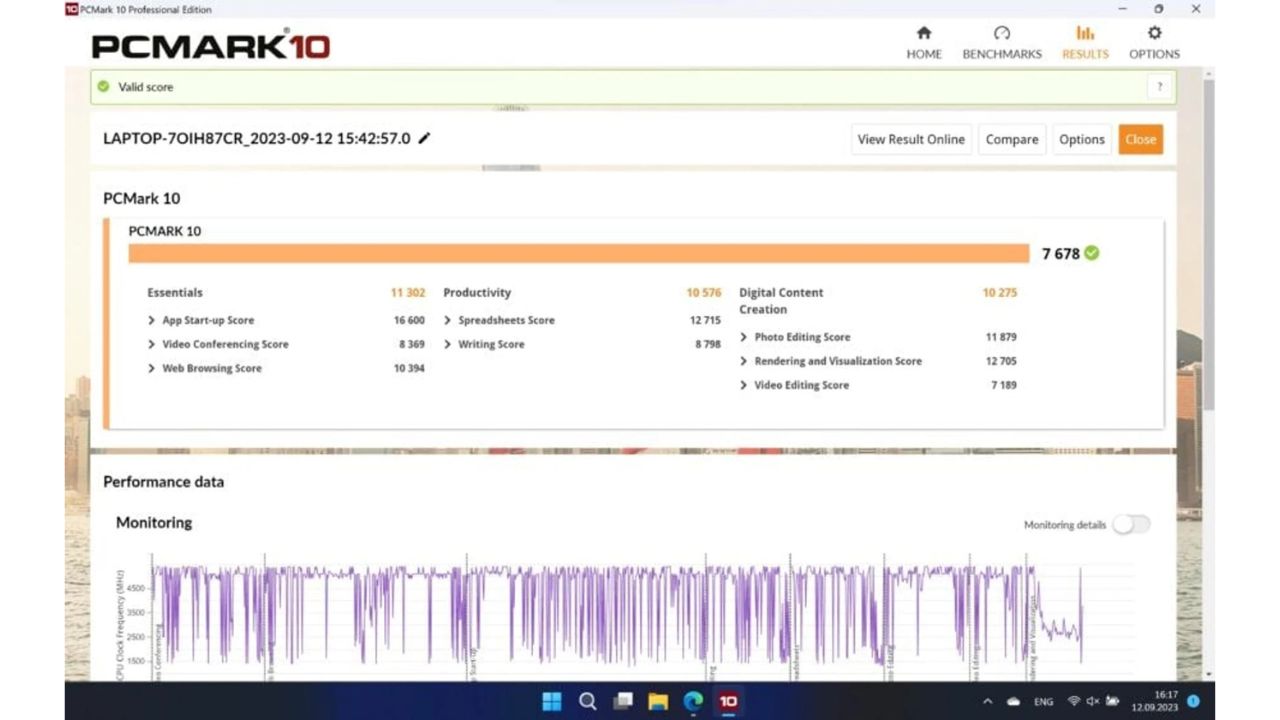This screenshot has width=1280, height=720.
Task: Open the Home section icon
Action: pos(924,34)
